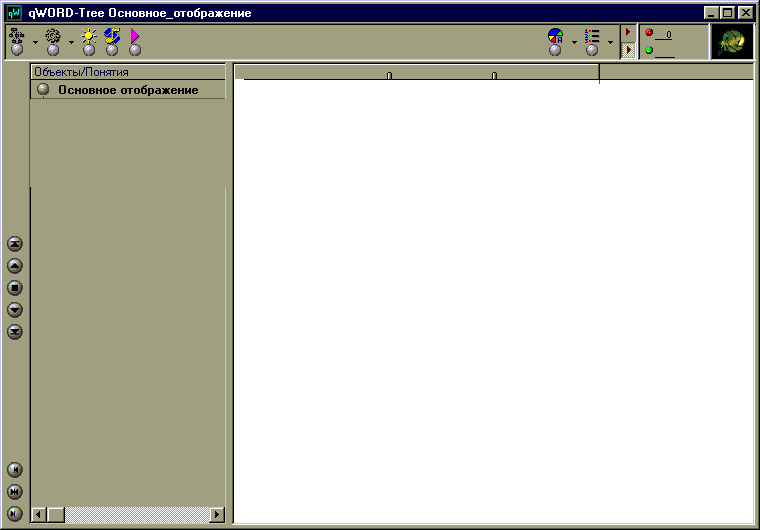Click the qW application icon in title bar
This screenshot has height=530, width=760.
14,13
